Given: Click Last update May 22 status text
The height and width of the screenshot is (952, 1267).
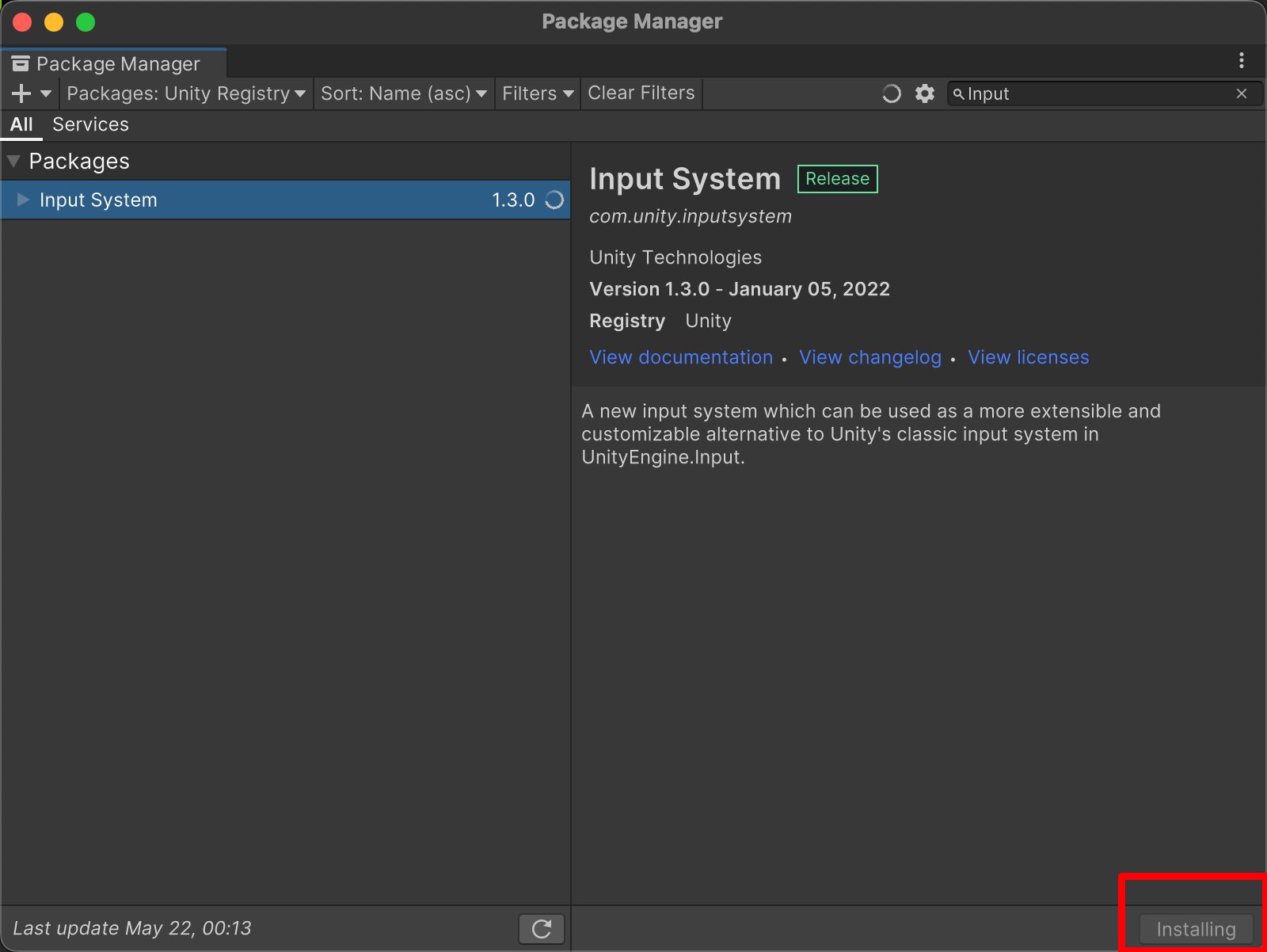Looking at the screenshot, I should (132, 928).
